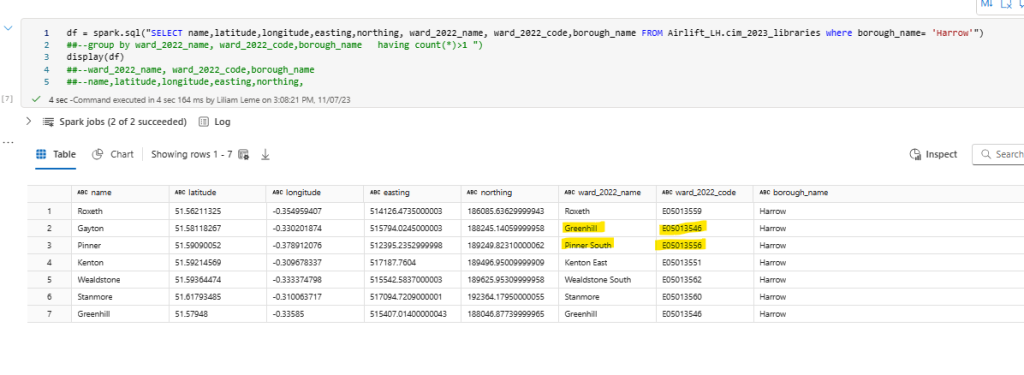Click the execution status message text

tap(200, 100)
